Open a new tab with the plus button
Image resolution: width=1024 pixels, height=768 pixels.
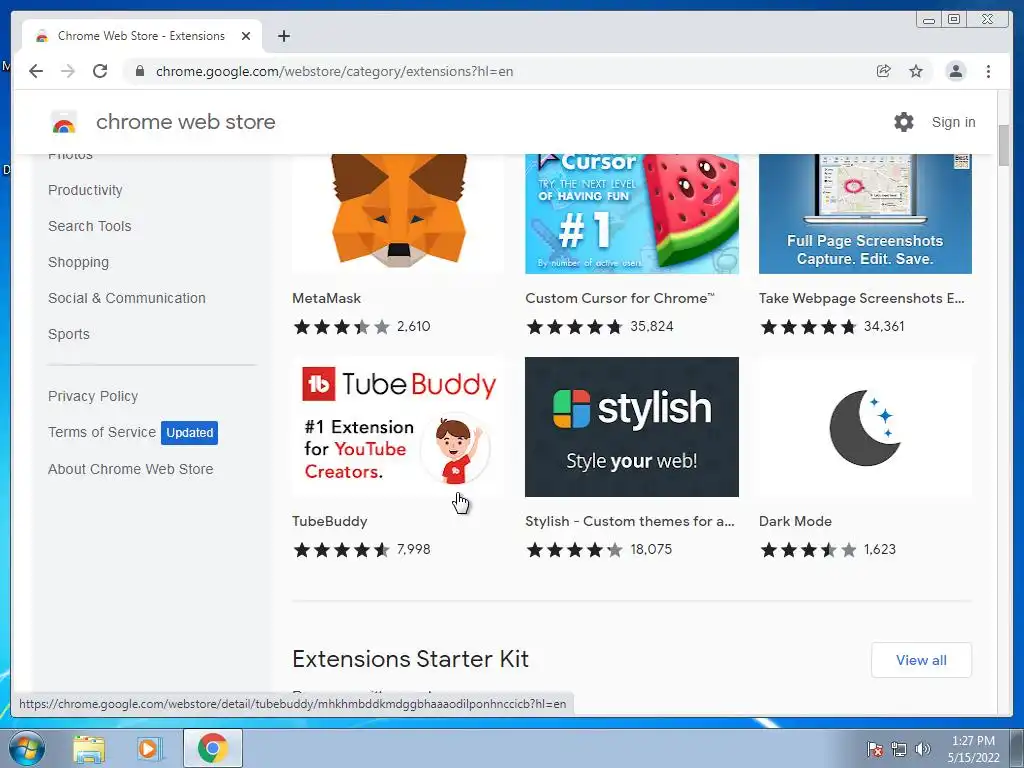pyautogui.click(x=283, y=36)
